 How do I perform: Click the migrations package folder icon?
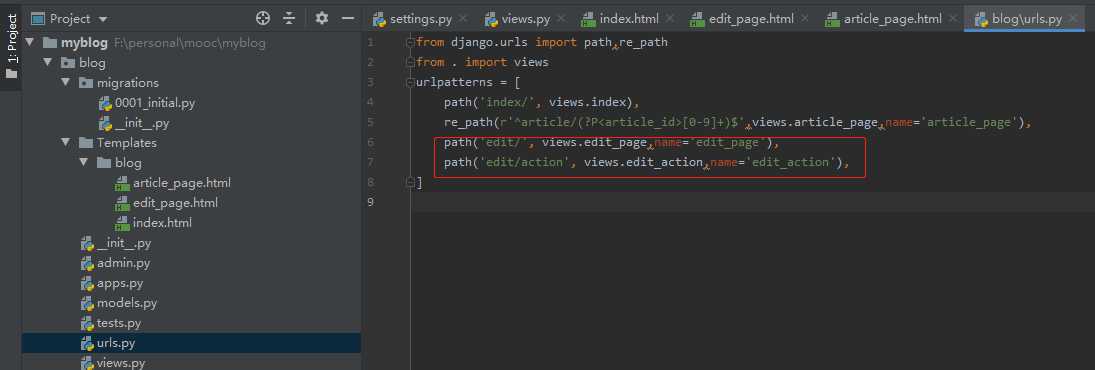click(86, 82)
